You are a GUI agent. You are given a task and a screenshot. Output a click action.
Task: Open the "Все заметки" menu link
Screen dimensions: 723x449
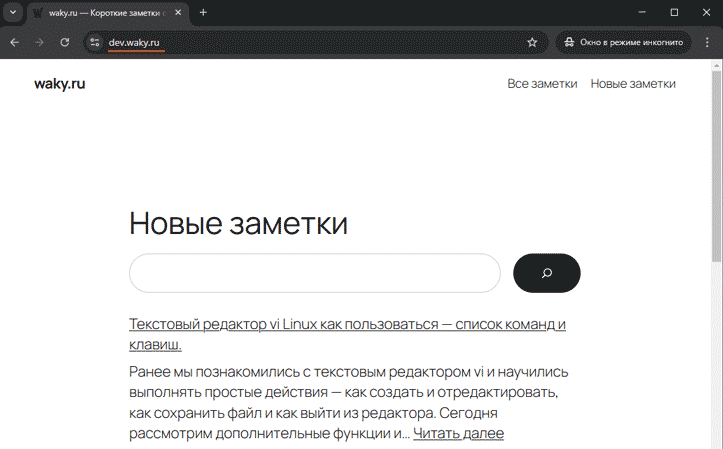pyautogui.click(x=542, y=84)
